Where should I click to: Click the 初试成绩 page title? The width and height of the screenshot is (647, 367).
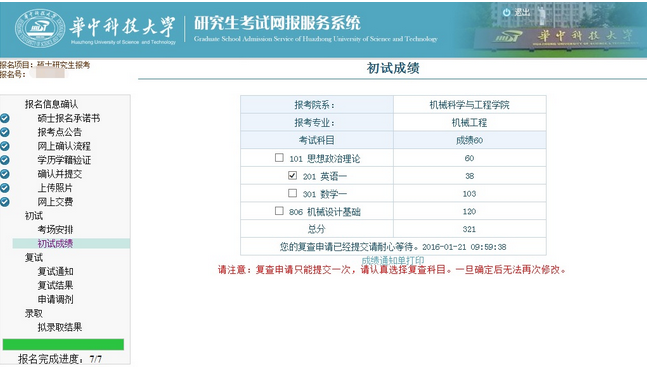pyautogui.click(x=393, y=68)
